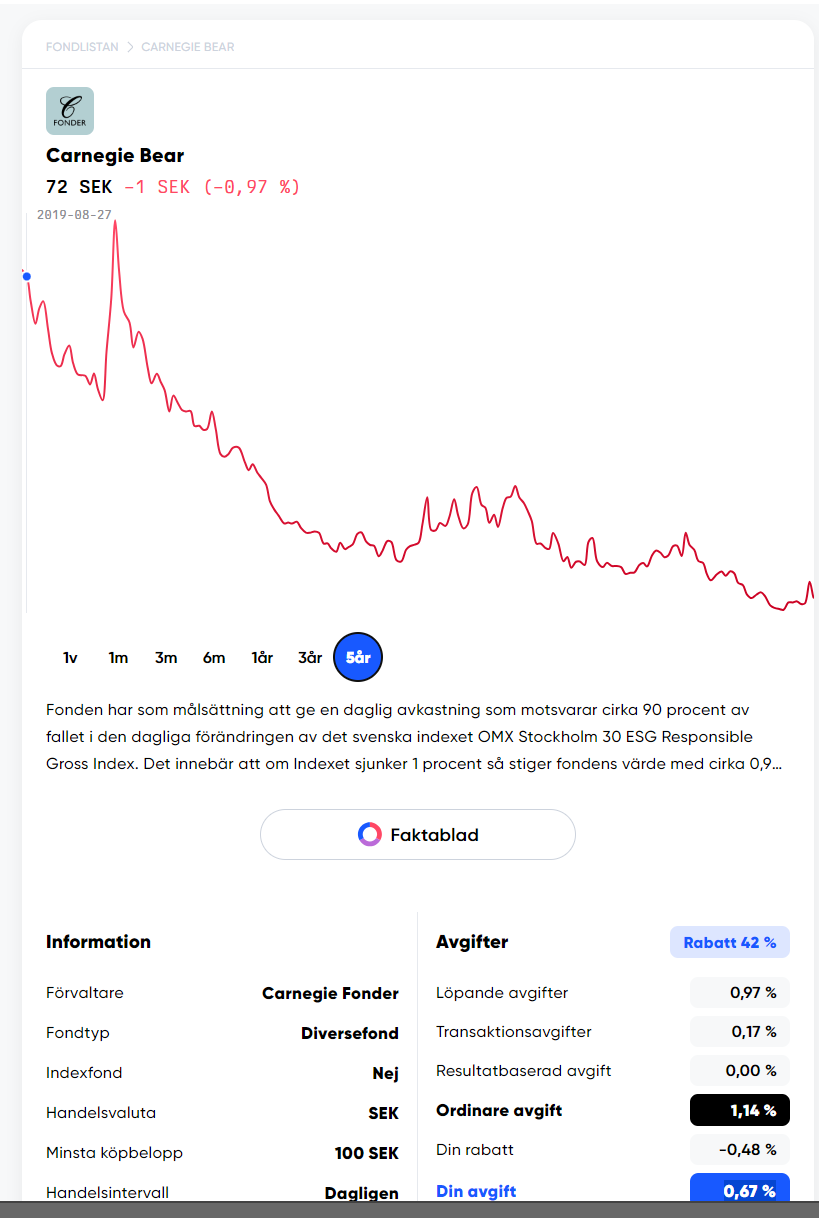Select the 6m time range
Image resolution: width=819 pixels, height=1218 pixels.
tap(214, 657)
